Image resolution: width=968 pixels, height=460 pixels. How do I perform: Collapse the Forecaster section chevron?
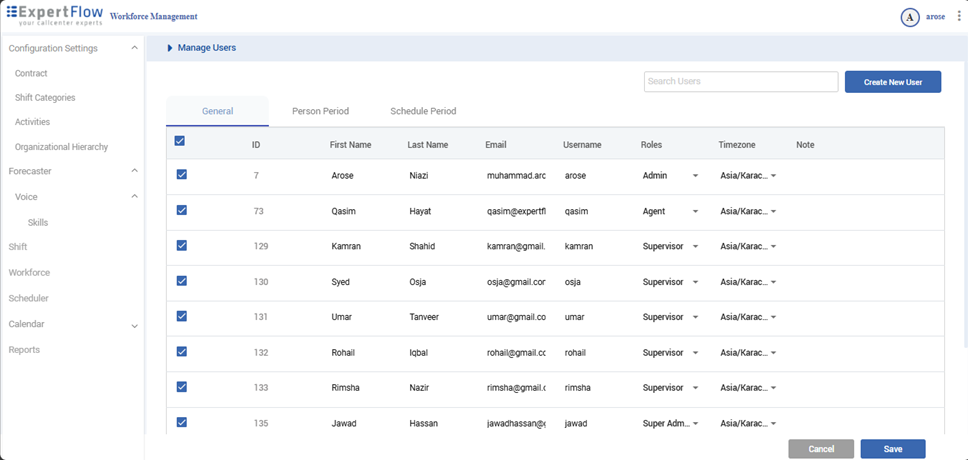pos(135,171)
